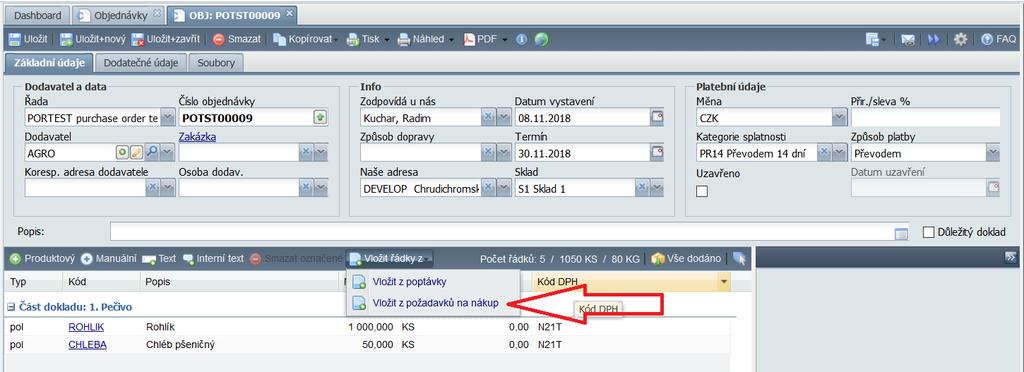Screen dimensions: 1024x372
Task: Click the green refresh globe icon
Action: (x=541, y=39)
